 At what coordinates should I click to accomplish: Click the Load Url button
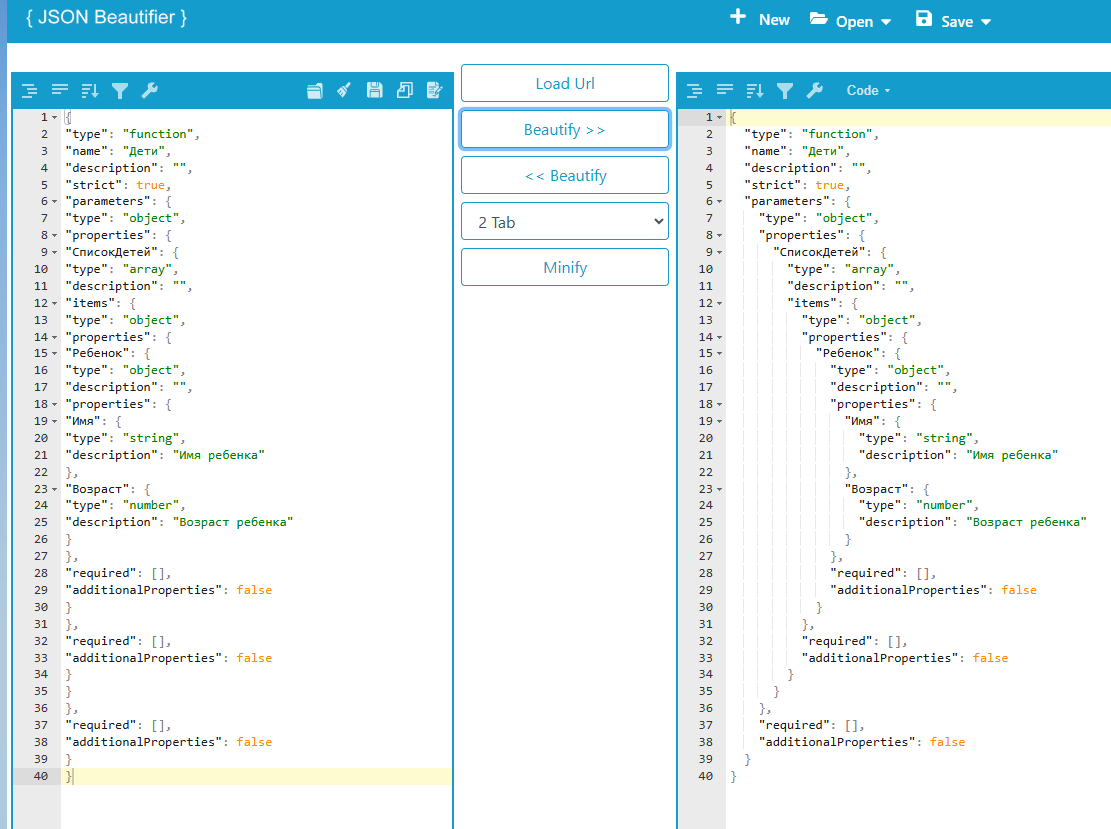565,84
